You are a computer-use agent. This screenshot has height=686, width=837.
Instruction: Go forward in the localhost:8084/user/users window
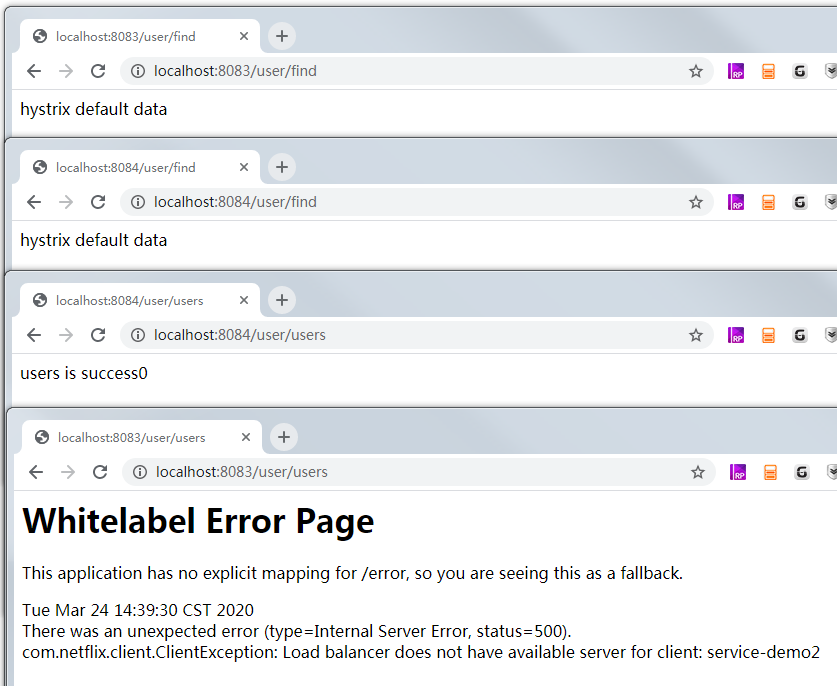tap(66, 335)
